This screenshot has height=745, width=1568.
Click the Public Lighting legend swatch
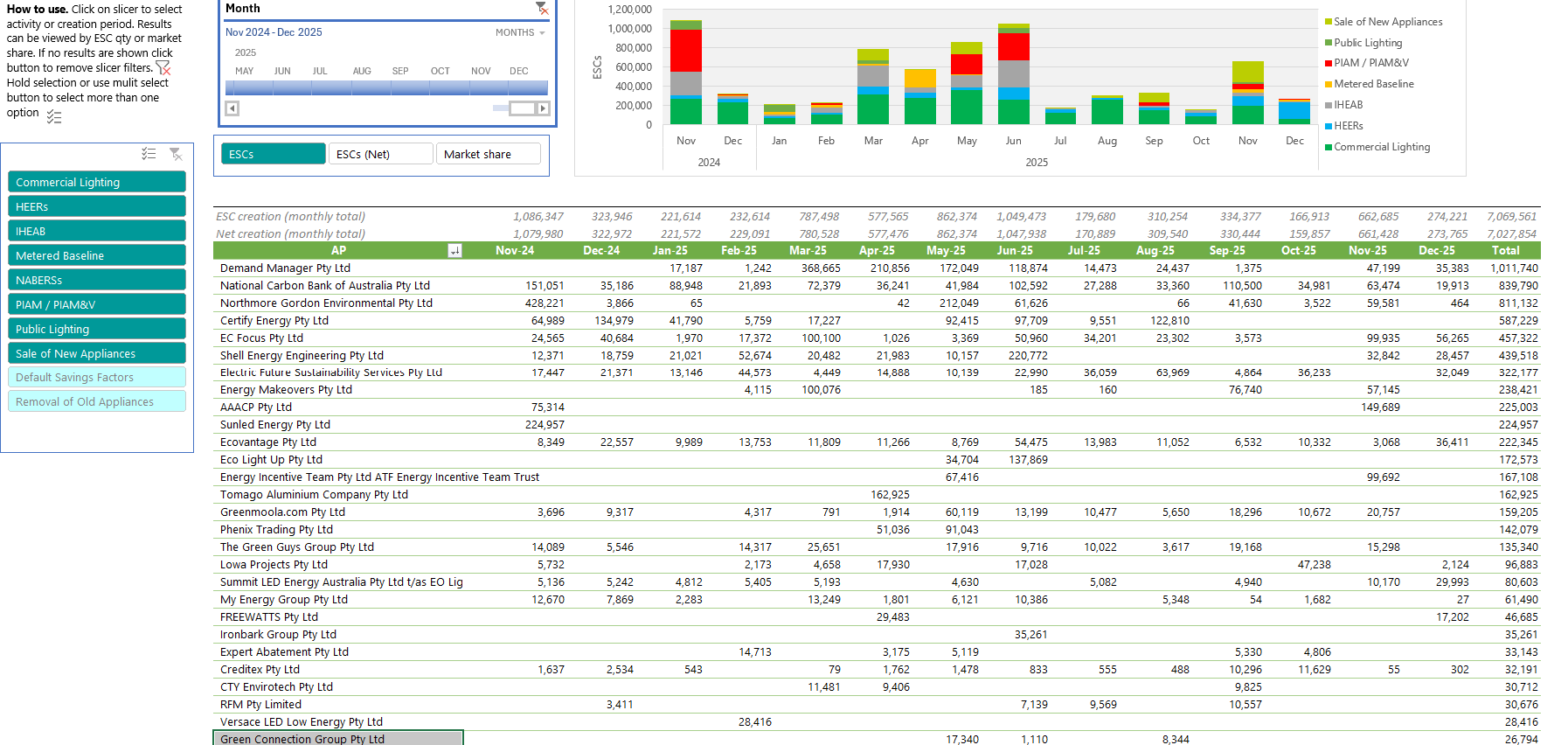tap(1329, 43)
